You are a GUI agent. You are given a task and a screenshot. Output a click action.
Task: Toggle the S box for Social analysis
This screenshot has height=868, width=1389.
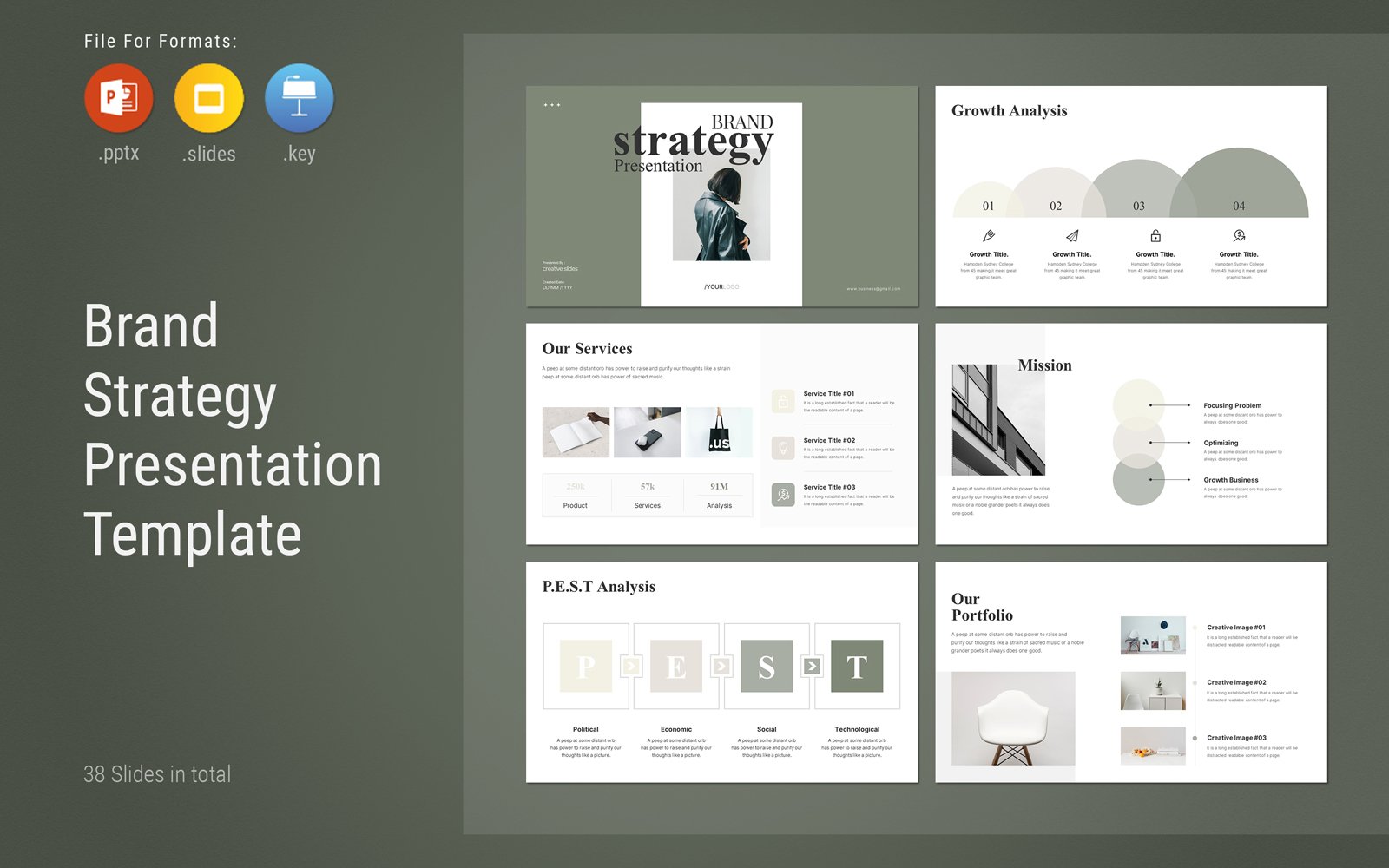(766, 667)
